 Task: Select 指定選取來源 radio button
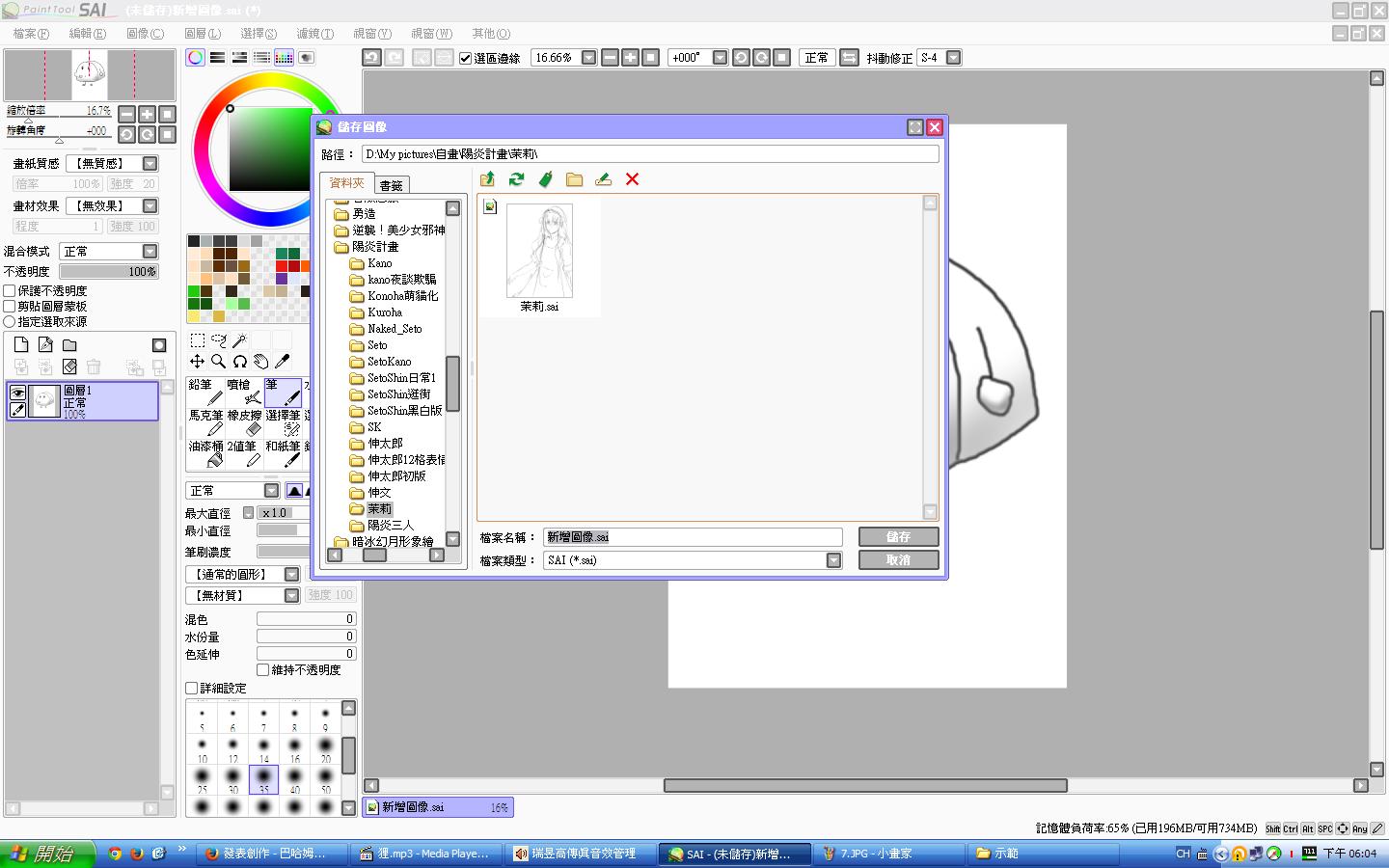(x=10, y=321)
